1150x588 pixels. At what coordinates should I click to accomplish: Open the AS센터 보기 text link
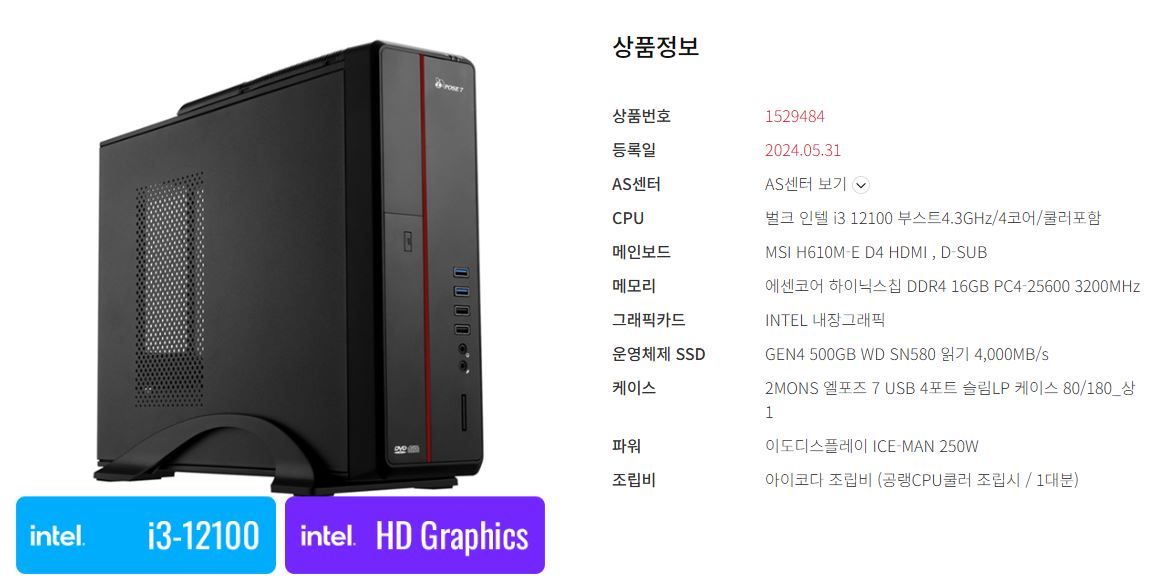pos(805,184)
